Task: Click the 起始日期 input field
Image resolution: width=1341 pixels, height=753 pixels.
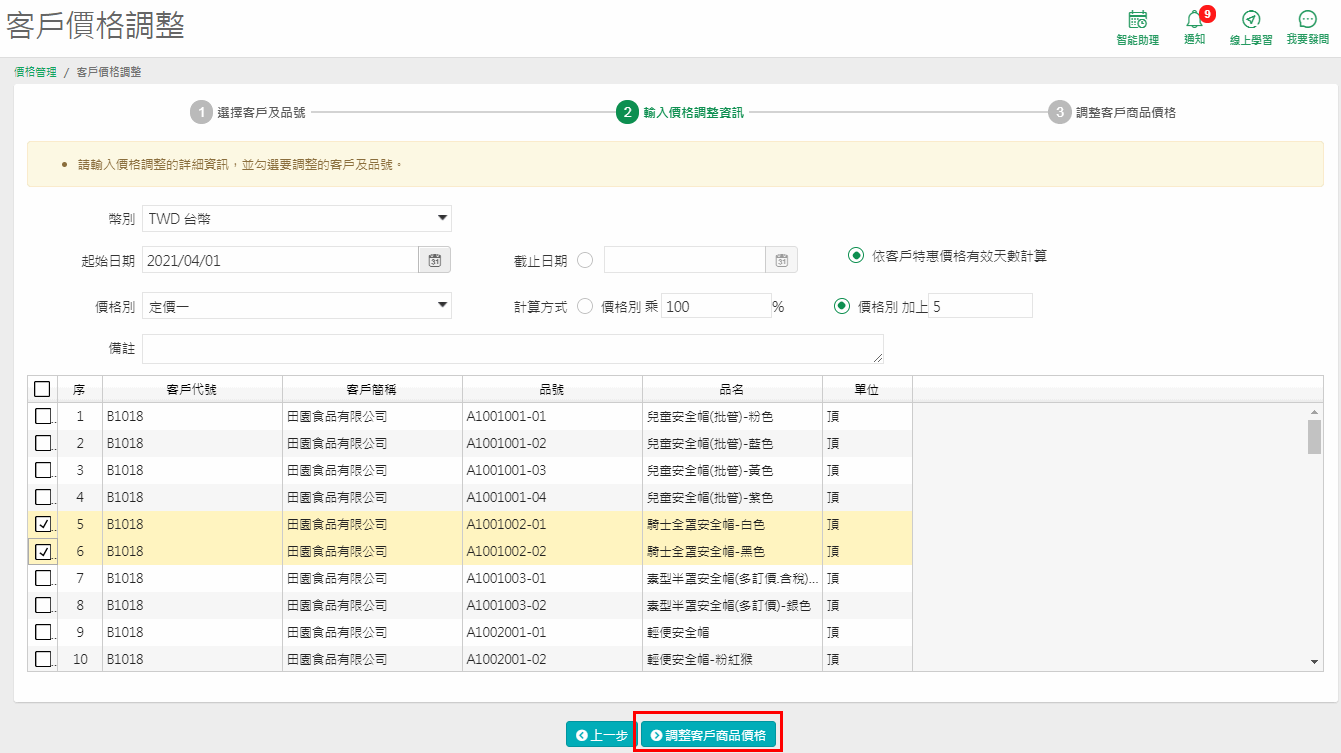Action: coord(280,260)
